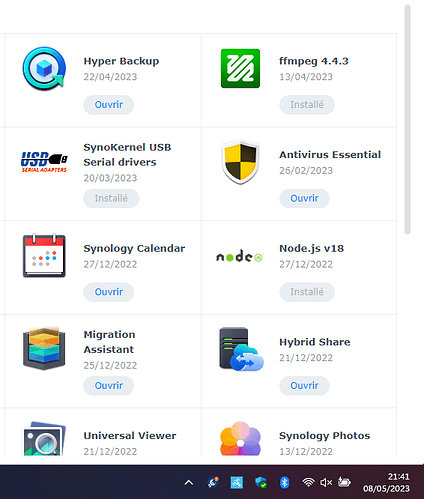Click the Node.js v18 logo icon
The image size is (424, 499).
(x=240, y=256)
